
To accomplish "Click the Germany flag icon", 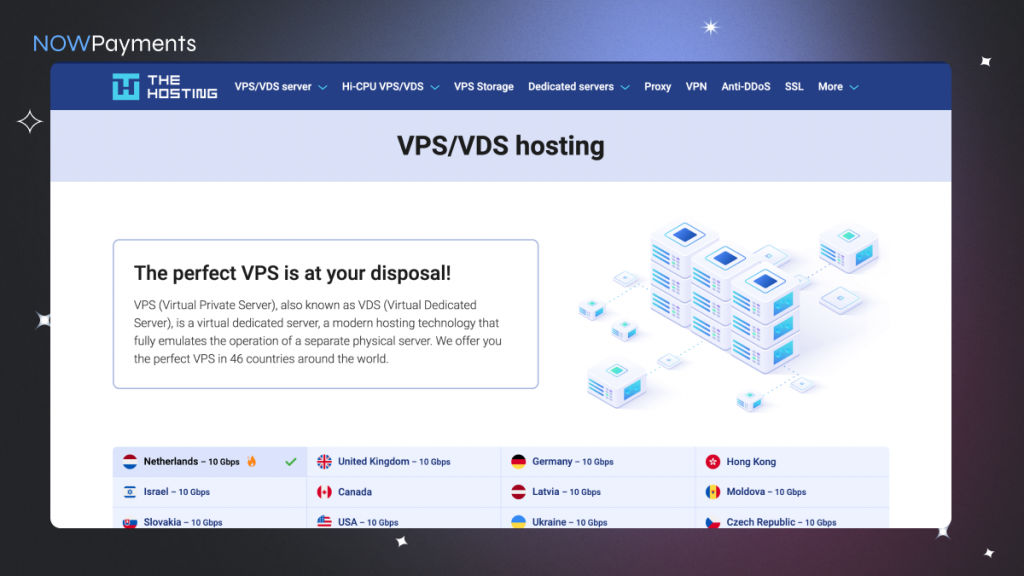I will click(x=519, y=462).
